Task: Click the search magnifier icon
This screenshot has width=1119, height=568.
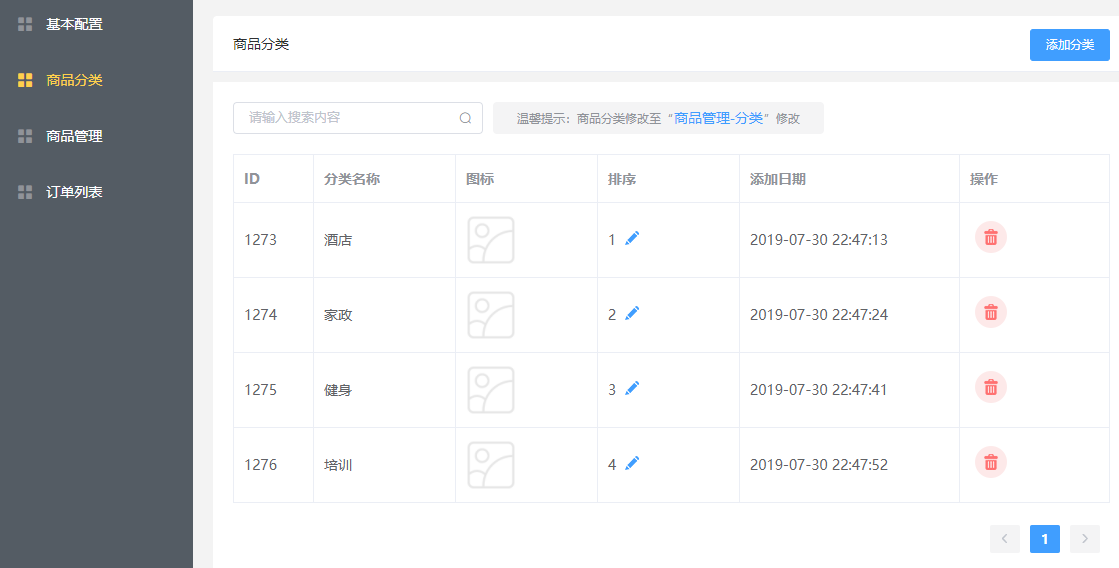Action: point(465,118)
